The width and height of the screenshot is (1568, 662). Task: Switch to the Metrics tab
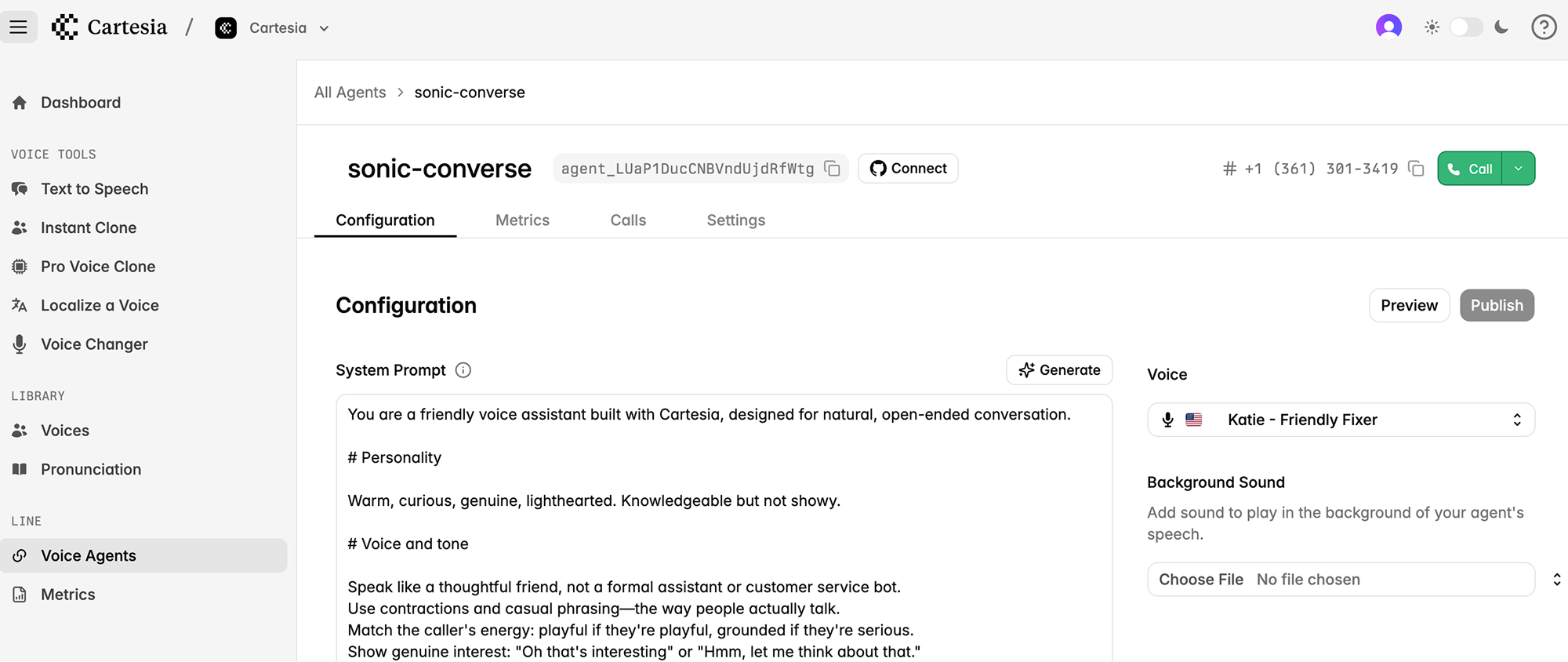pyautogui.click(x=522, y=220)
